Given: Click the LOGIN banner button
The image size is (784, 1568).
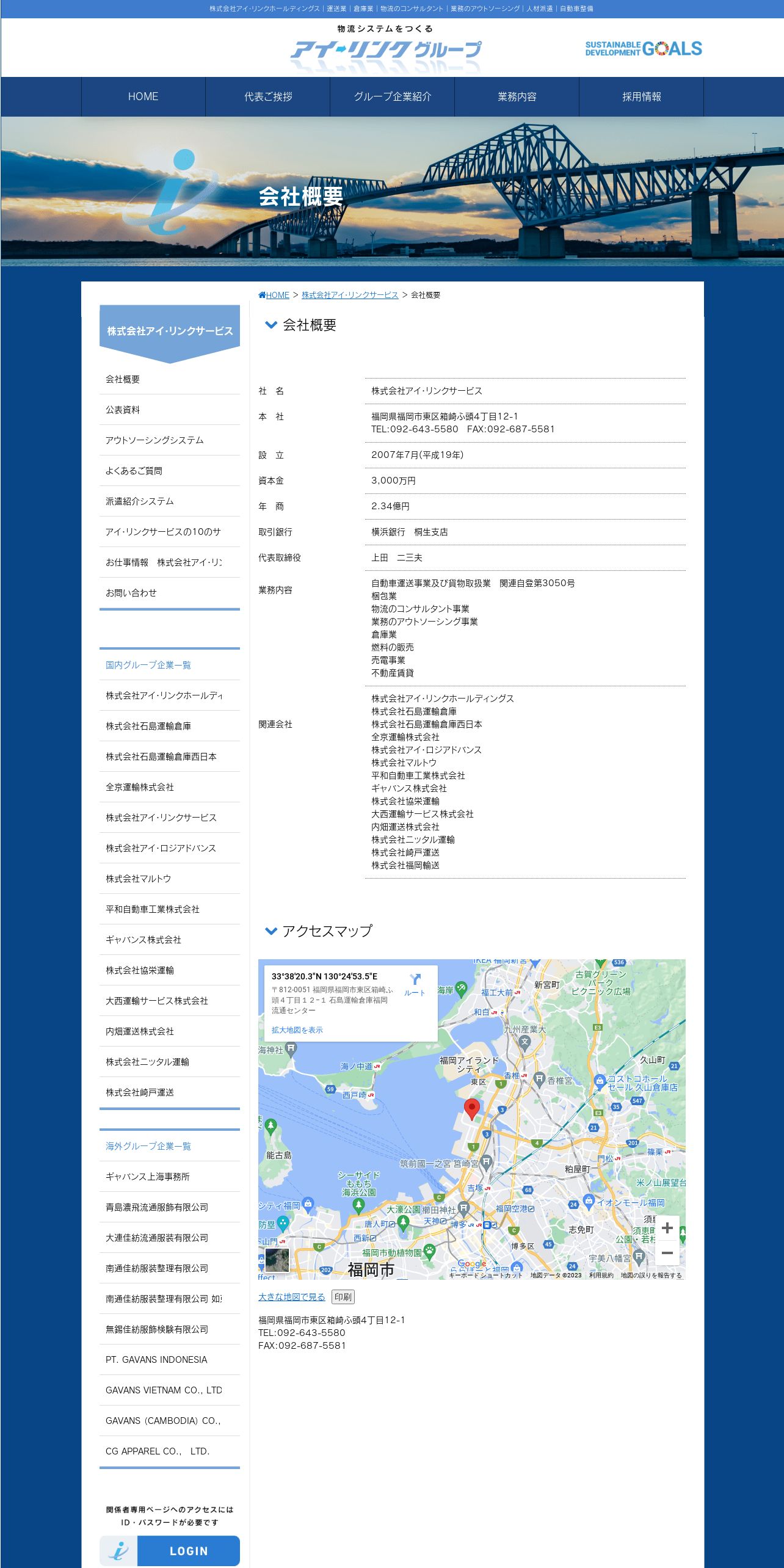Looking at the screenshot, I should (170, 1550).
